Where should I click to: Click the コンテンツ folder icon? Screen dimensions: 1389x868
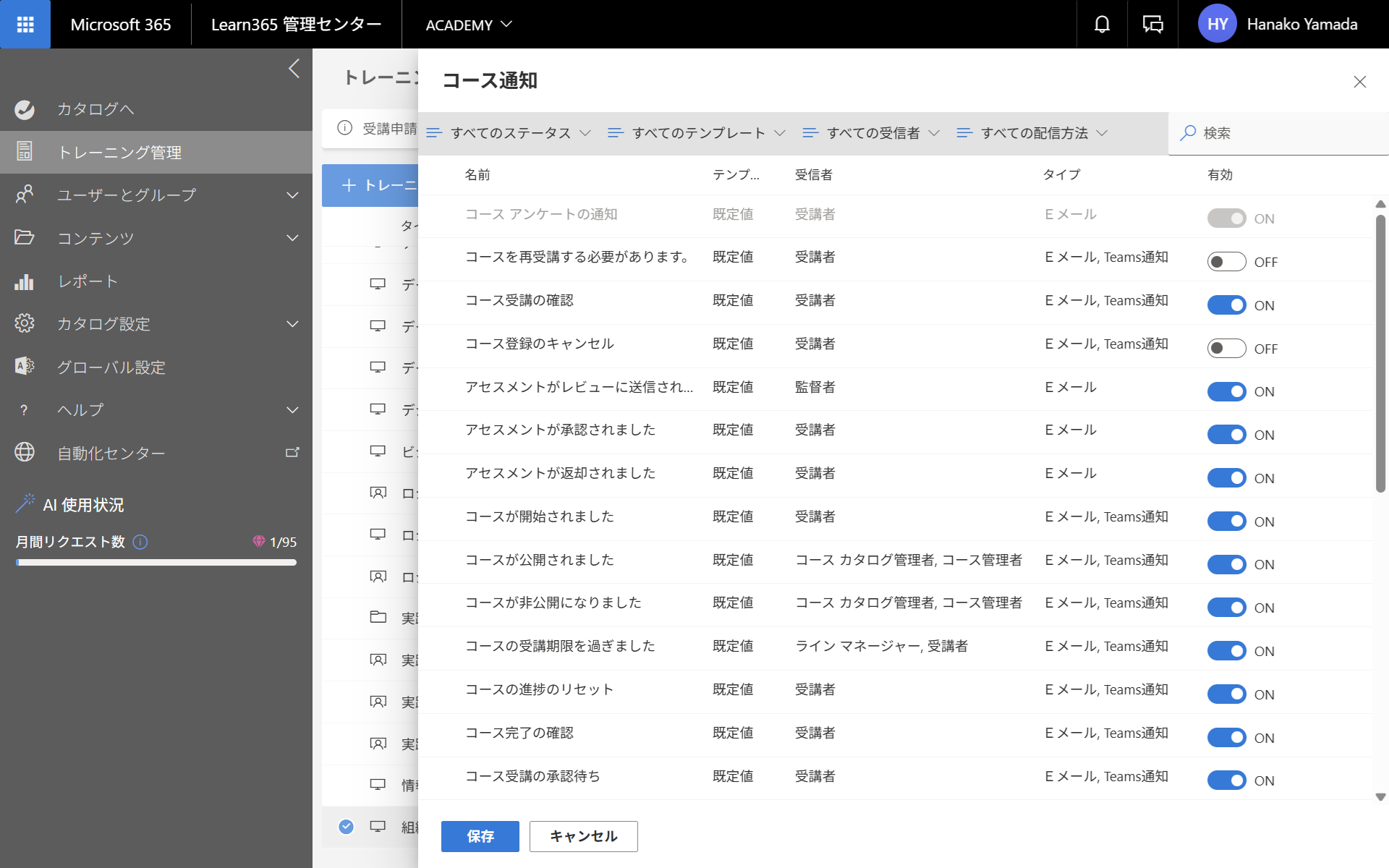tap(25, 237)
